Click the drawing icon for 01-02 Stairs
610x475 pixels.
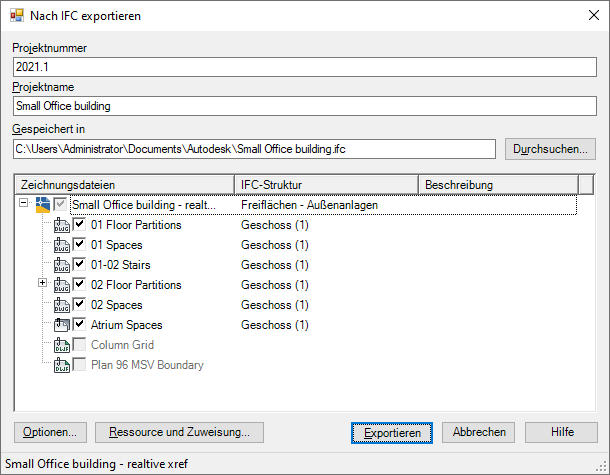[61, 265]
